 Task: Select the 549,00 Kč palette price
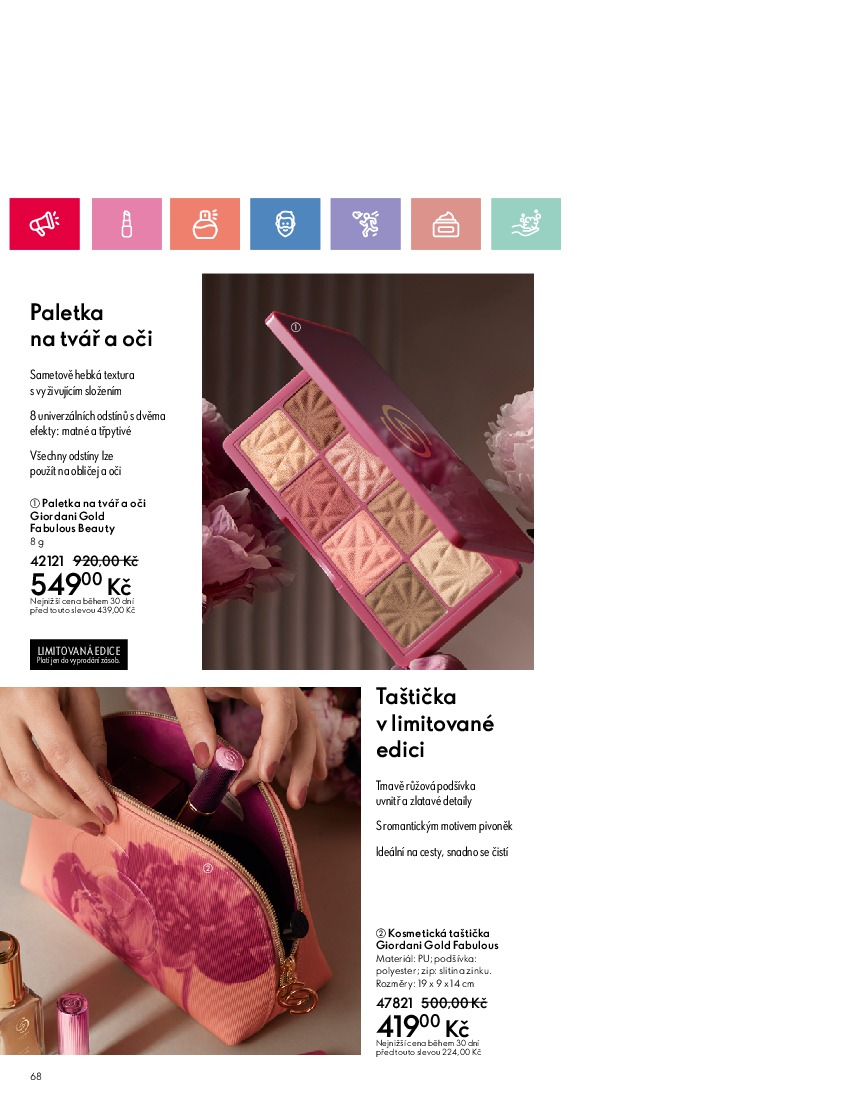(81, 584)
